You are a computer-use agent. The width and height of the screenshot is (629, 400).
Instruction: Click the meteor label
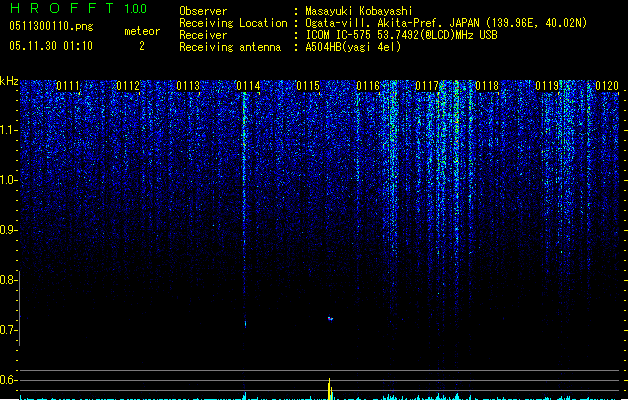pyautogui.click(x=142, y=31)
